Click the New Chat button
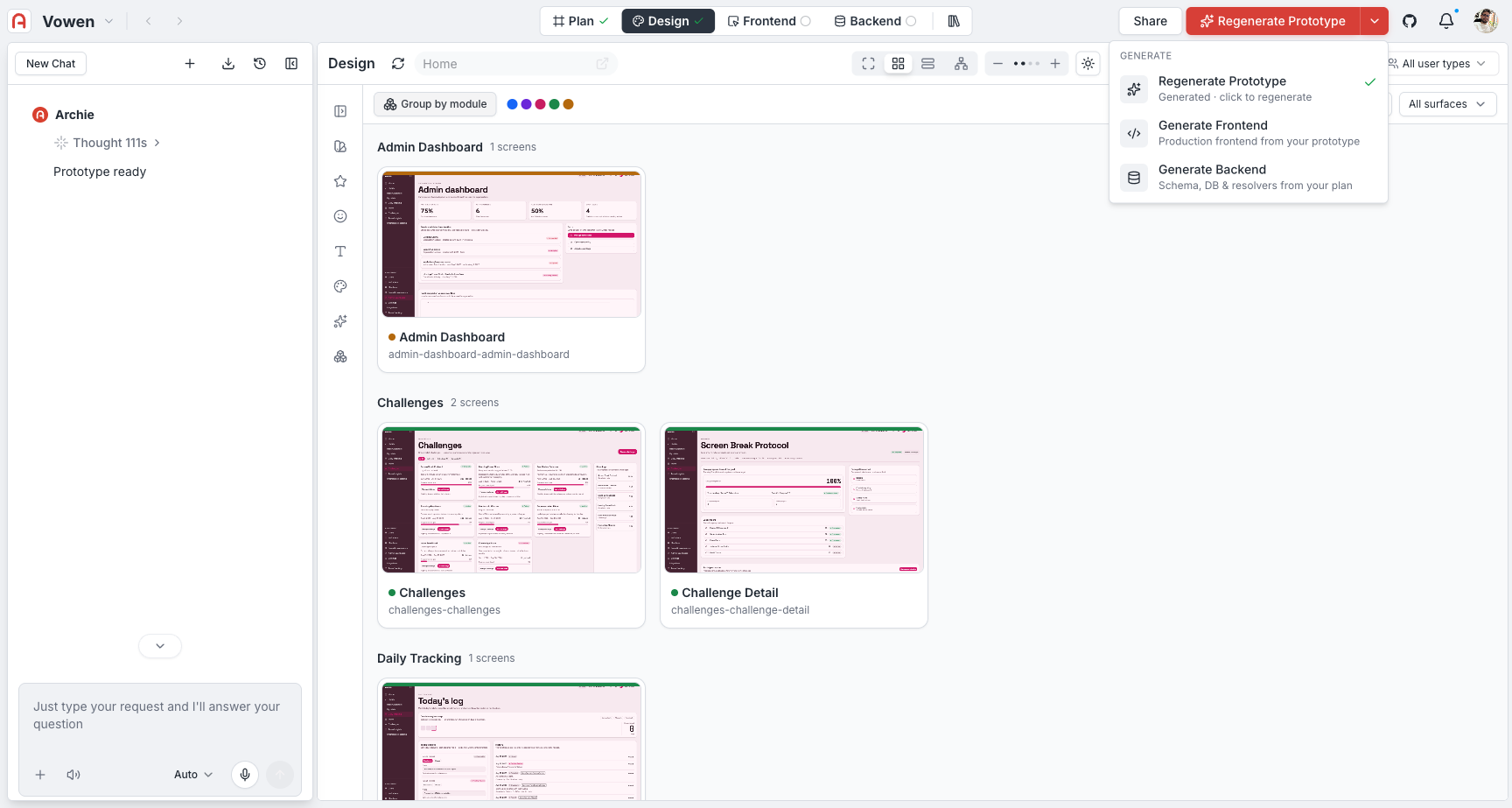 (x=51, y=64)
